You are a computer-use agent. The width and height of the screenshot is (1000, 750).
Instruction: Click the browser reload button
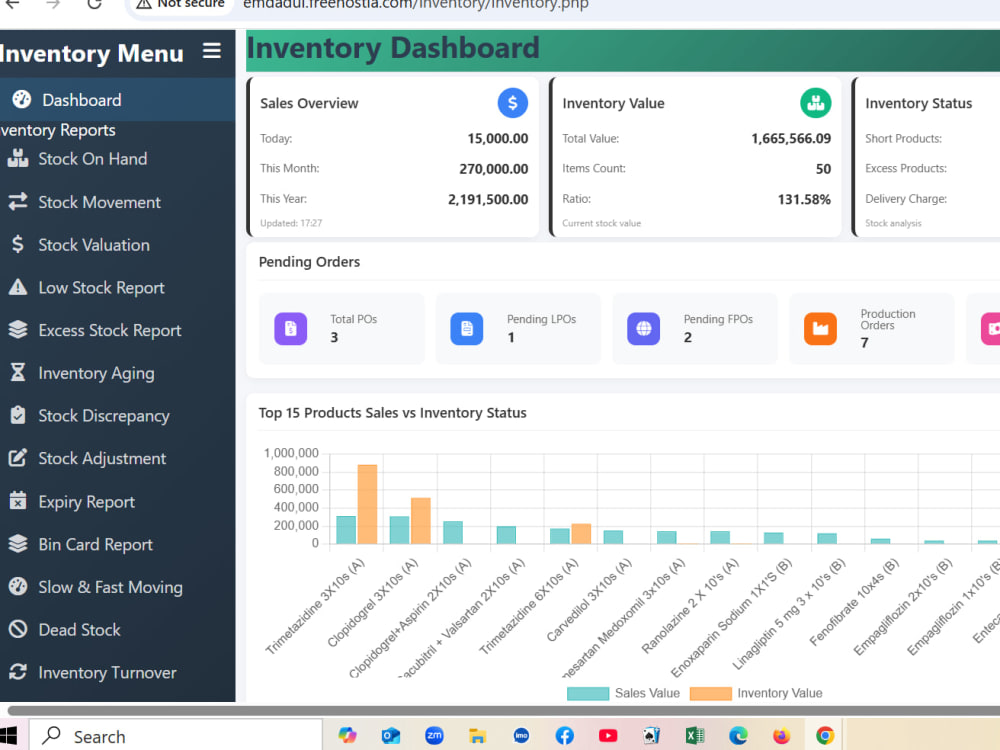click(x=94, y=4)
